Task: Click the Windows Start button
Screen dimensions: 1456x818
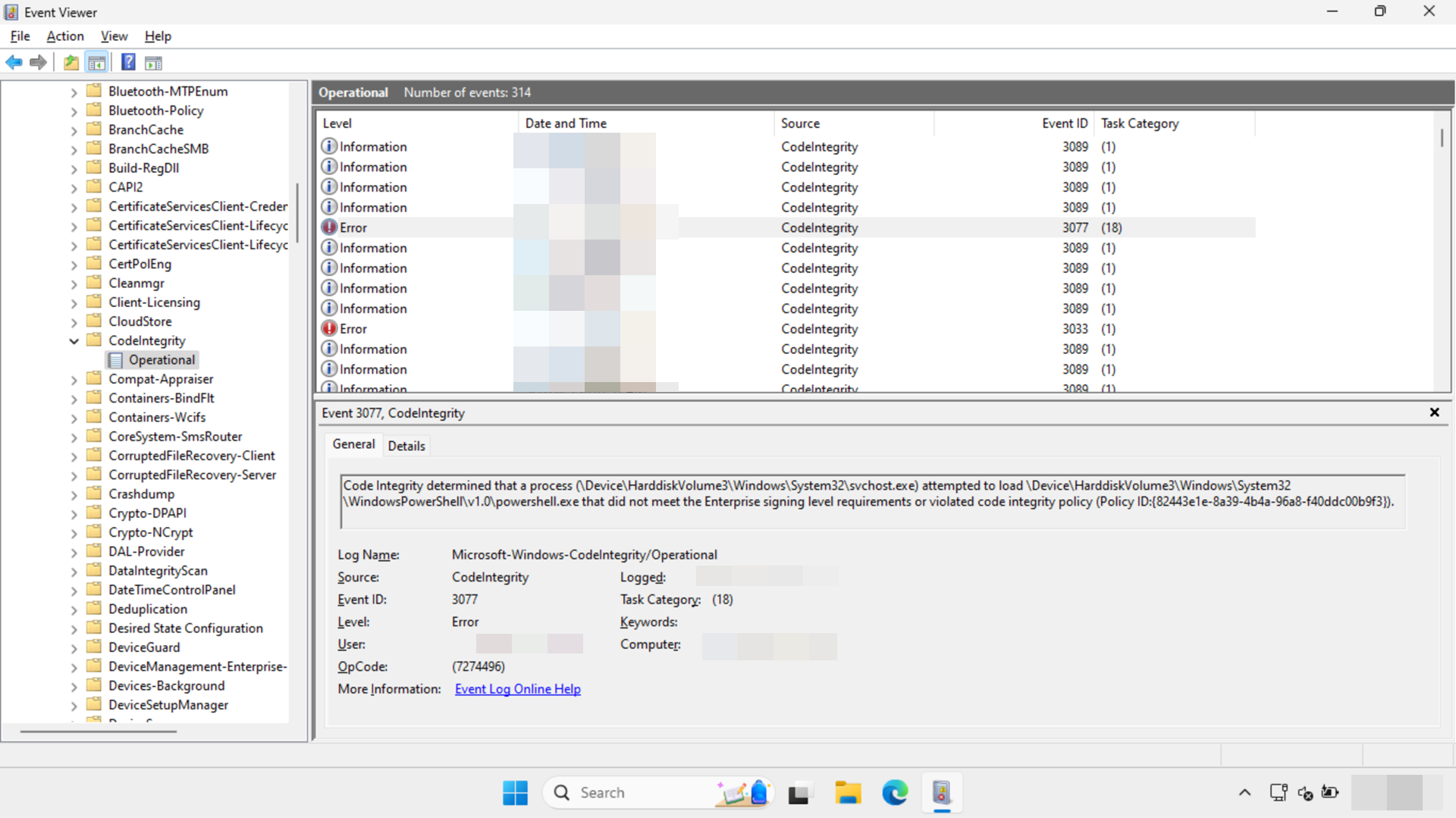Action: (x=515, y=793)
